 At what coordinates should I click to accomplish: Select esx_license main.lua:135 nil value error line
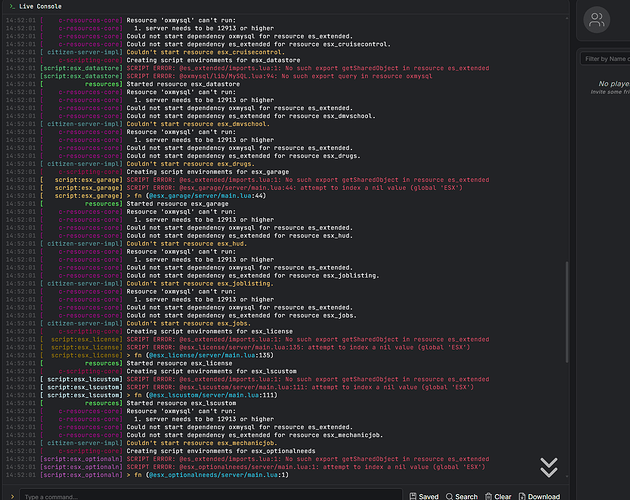coord(298,347)
